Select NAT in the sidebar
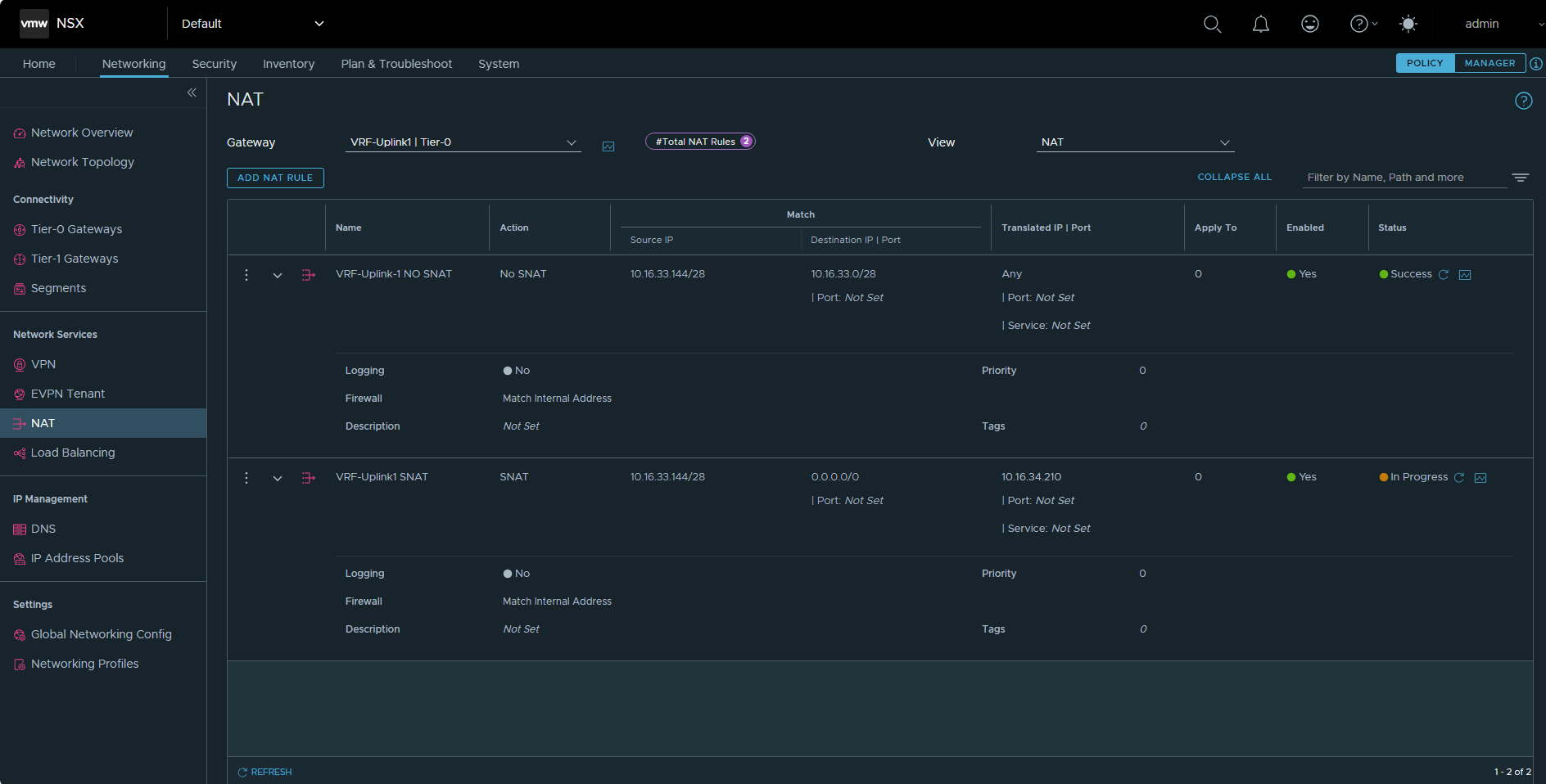 tap(103, 423)
